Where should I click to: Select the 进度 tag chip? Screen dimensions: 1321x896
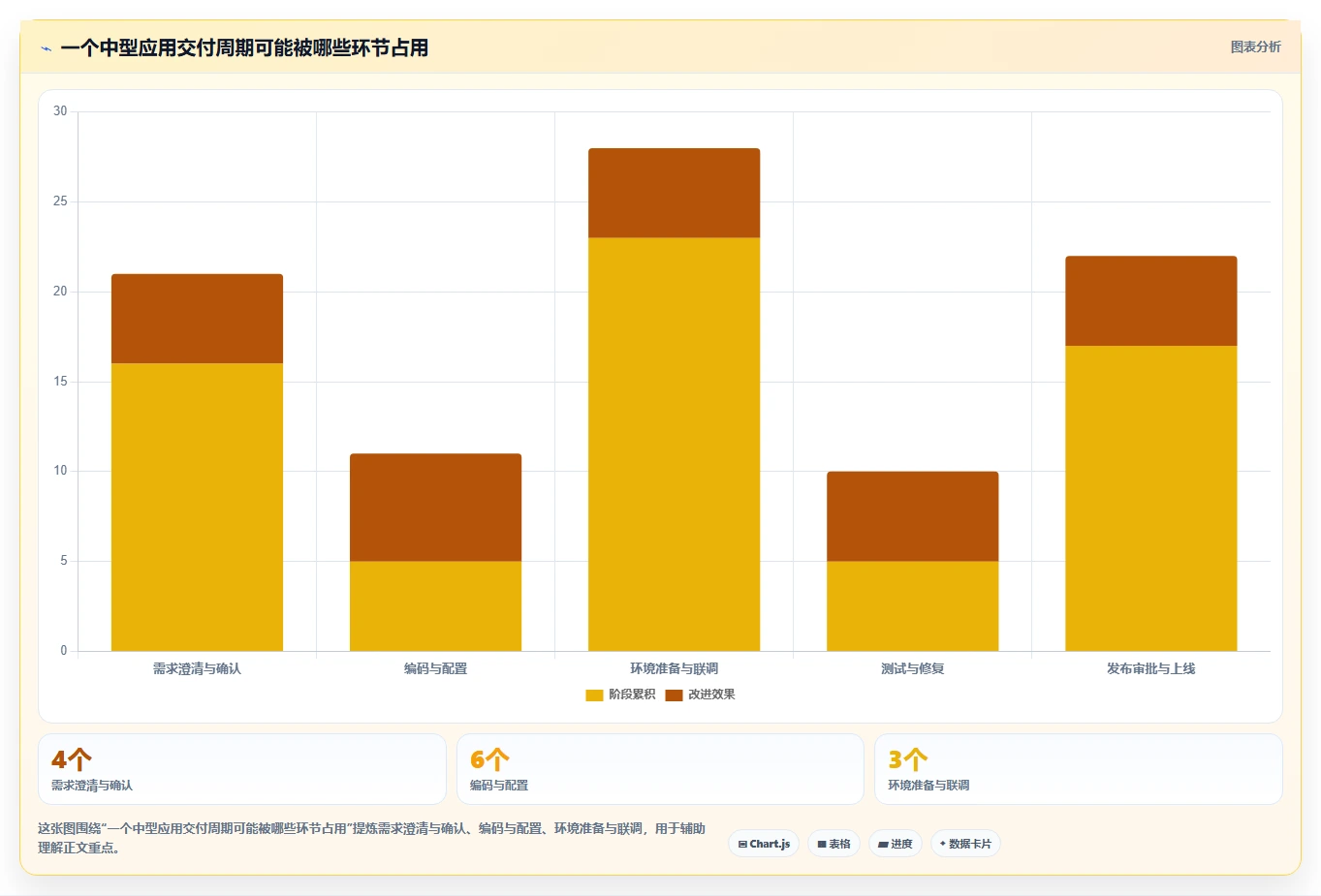(896, 844)
